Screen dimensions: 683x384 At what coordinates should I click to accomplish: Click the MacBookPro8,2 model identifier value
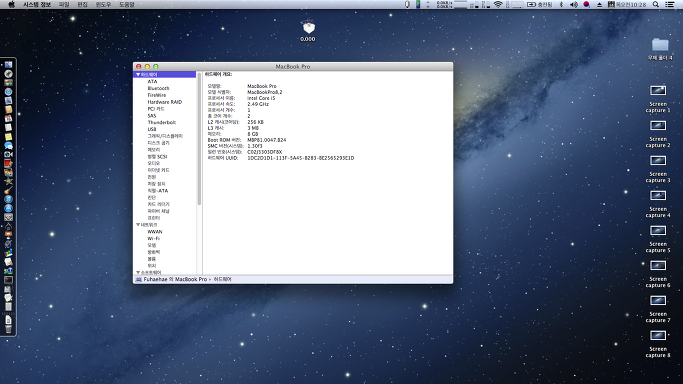pyautogui.click(x=265, y=92)
